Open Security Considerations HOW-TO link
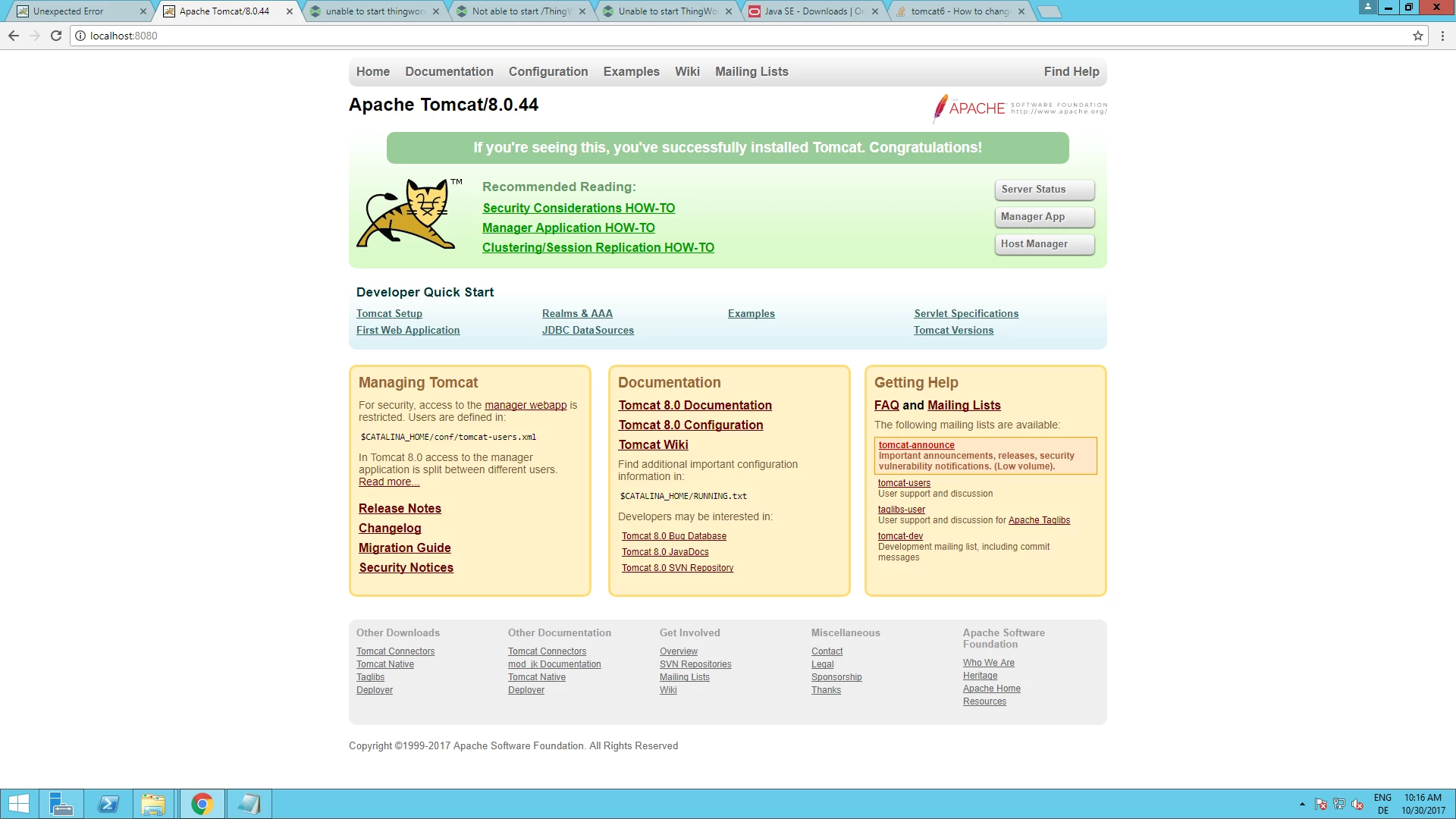The image size is (1456, 819). (579, 208)
